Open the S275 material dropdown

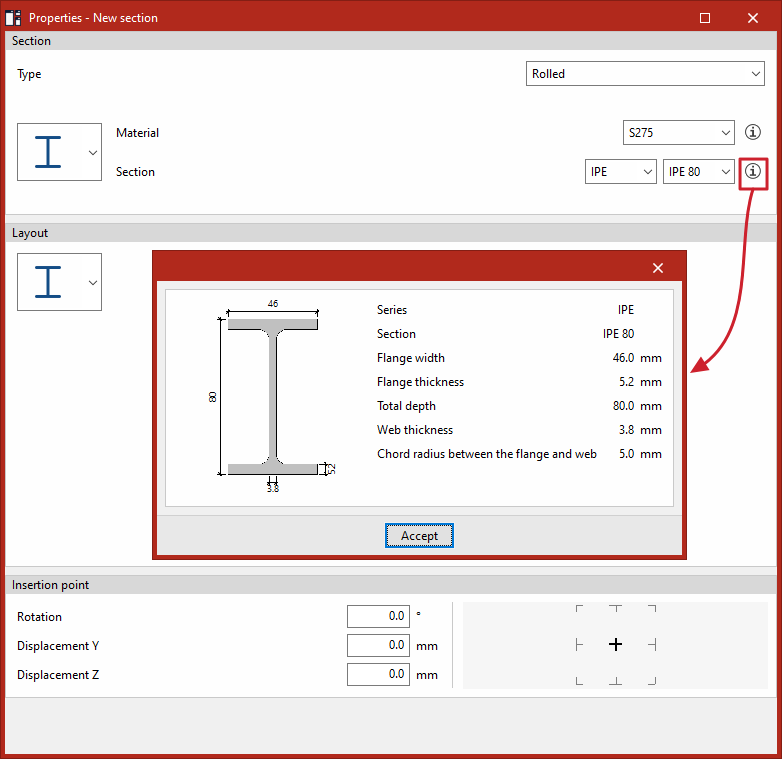678,133
